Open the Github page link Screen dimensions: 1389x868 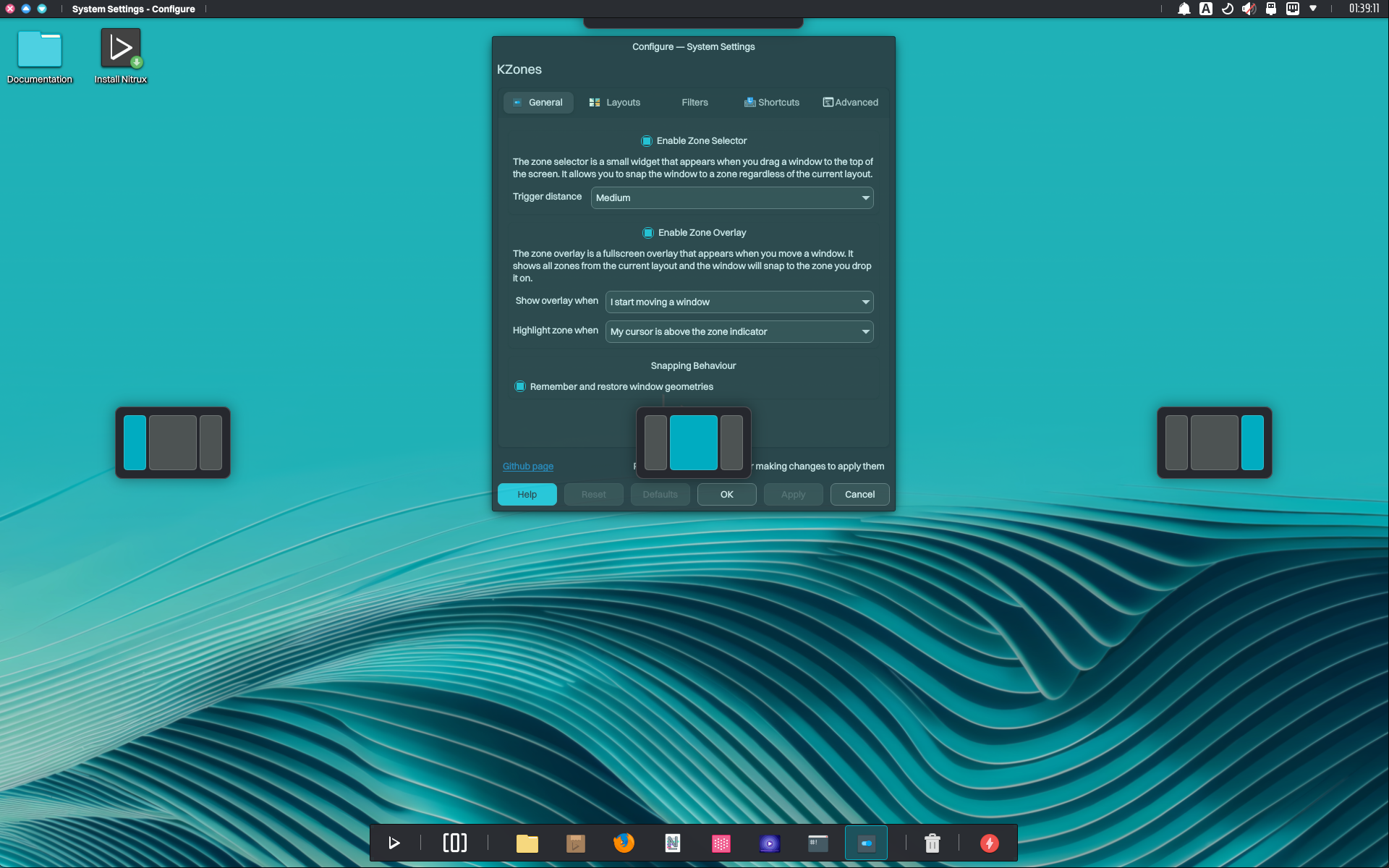click(x=527, y=466)
